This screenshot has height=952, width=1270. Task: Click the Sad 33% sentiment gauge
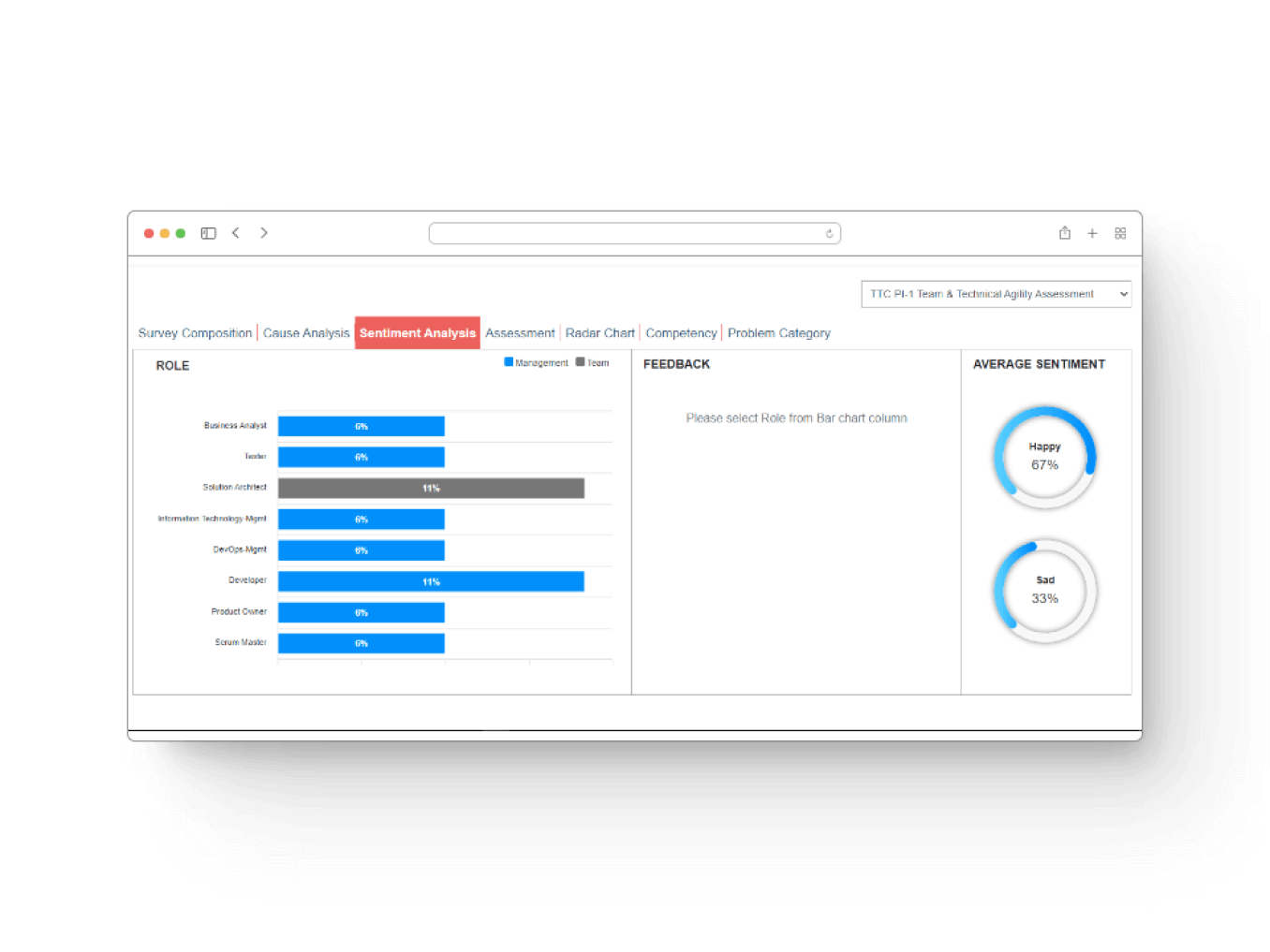coord(1045,591)
